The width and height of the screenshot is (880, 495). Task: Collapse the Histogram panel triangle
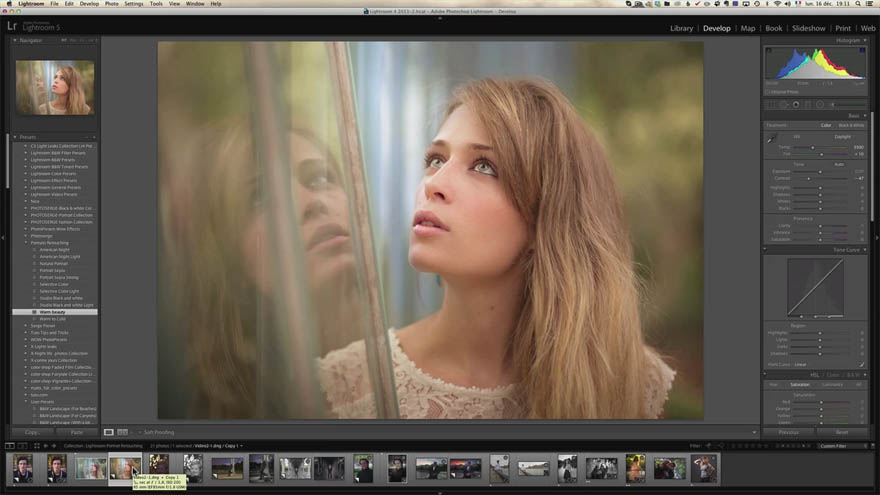coord(865,40)
